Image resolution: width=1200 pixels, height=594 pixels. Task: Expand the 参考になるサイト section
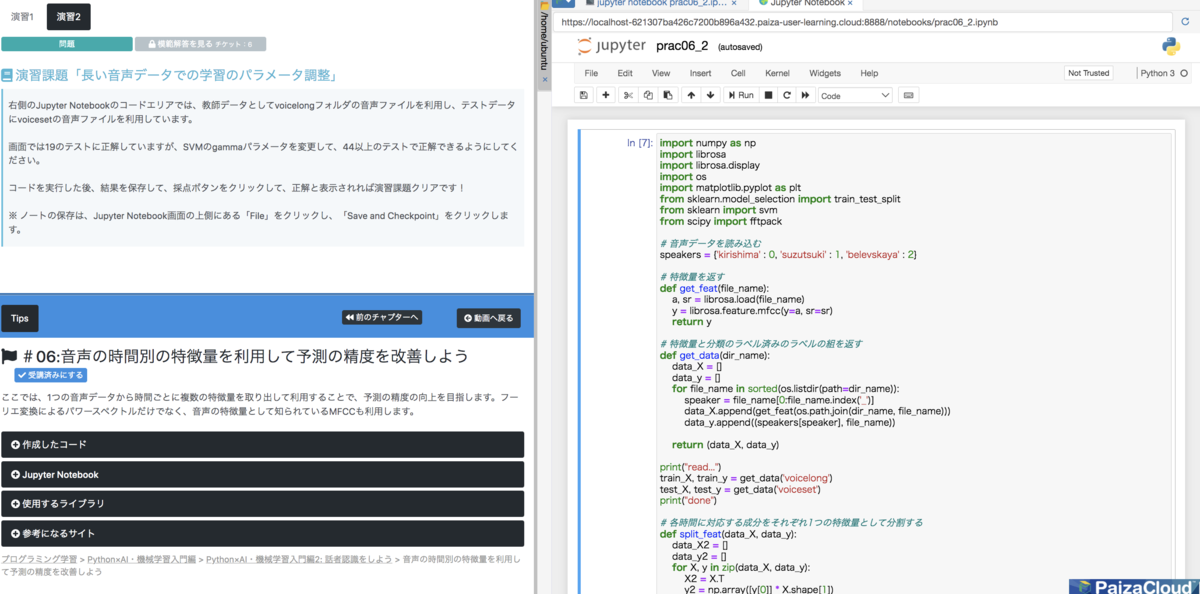pyautogui.click(x=264, y=532)
